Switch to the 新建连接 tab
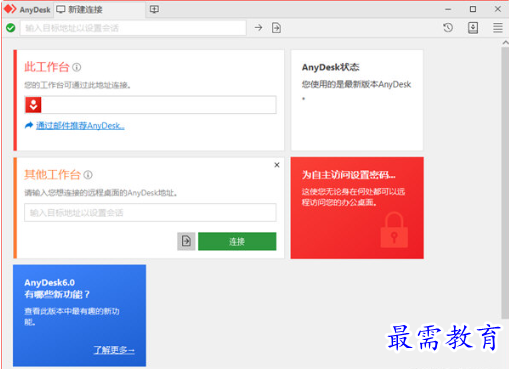509x369 pixels. tap(100, 9)
